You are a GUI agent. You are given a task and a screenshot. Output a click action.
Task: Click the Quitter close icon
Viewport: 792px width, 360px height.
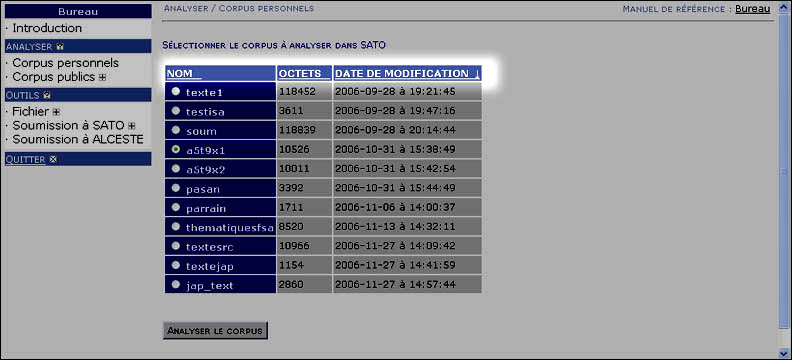(53, 160)
